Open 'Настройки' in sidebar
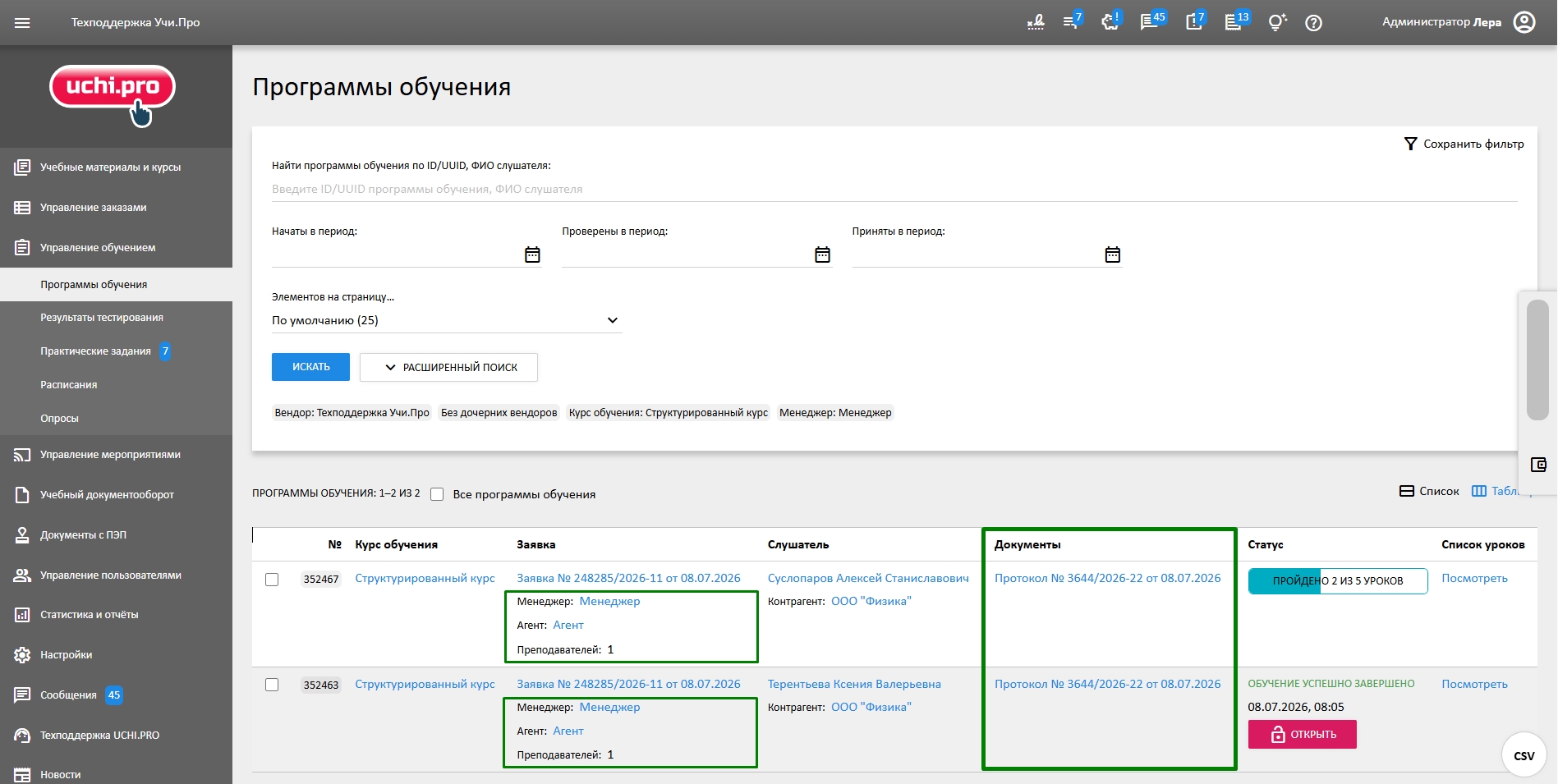 pos(116,655)
